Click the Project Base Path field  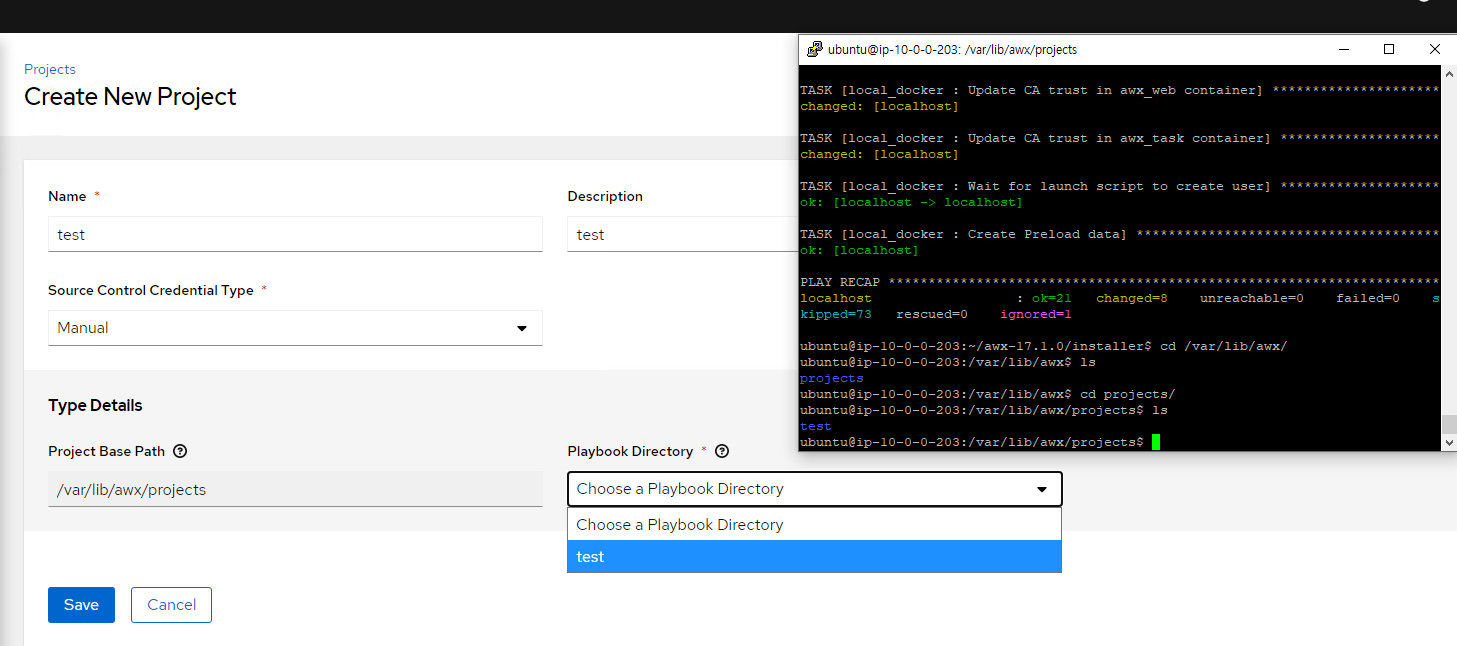pos(295,489)
